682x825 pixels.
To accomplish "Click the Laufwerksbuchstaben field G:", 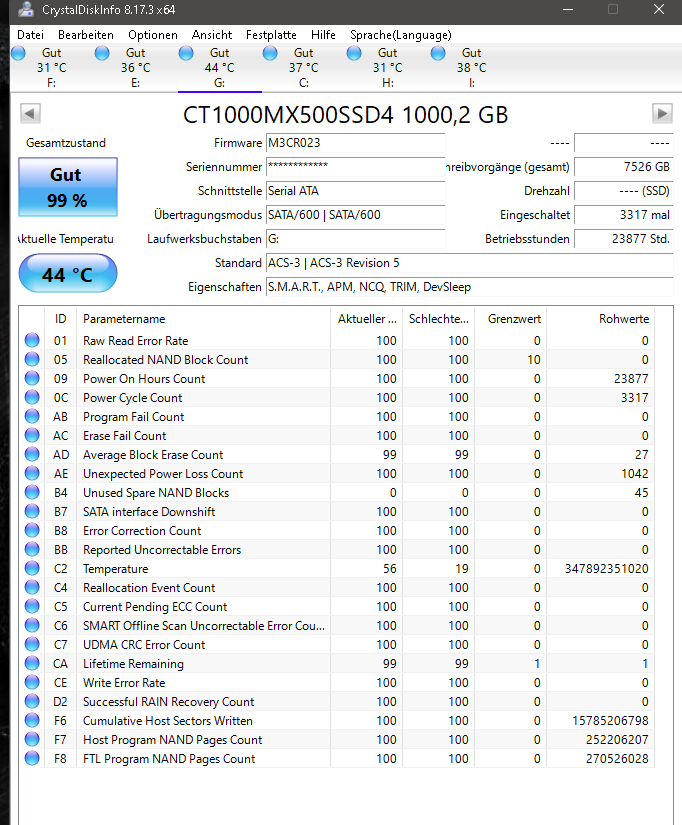I will pyautogui.click(x=355, y=239).
